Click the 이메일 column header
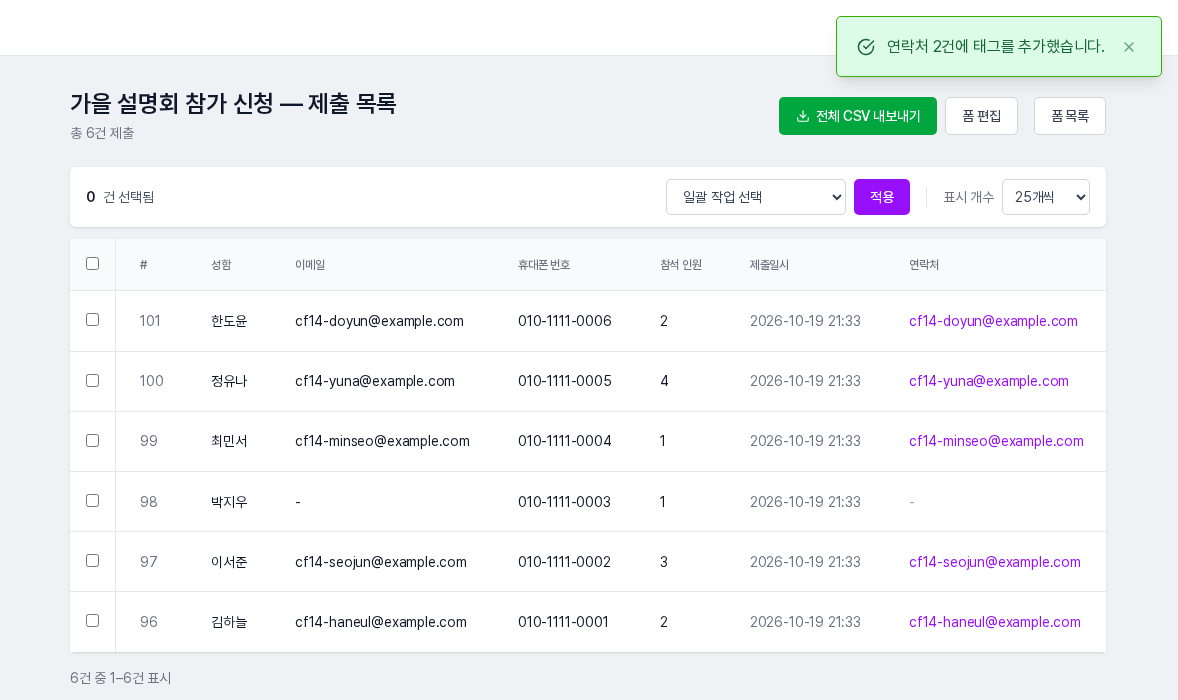Image resolution: width=1178 pixels, height=700 pixels. point(310,264)
